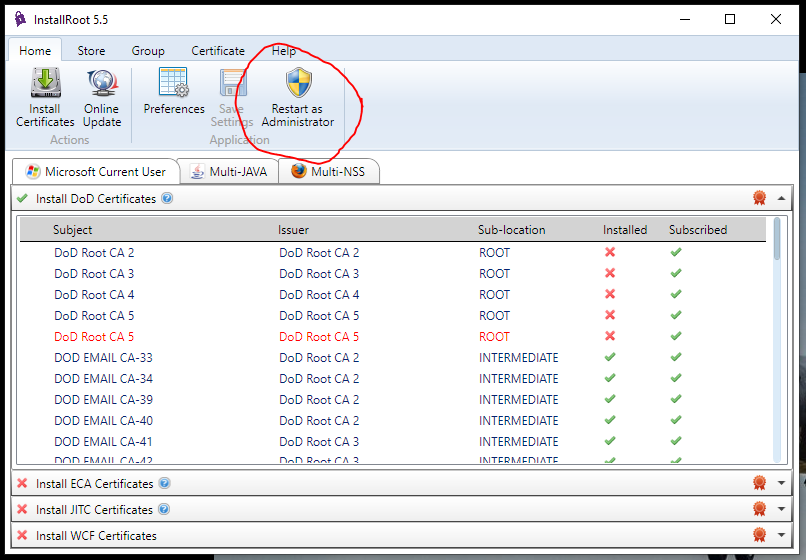Viewport: 806px width, 560px height.
Task: Select the red DoD Root CA 5 row
Action: pos(393,336)
